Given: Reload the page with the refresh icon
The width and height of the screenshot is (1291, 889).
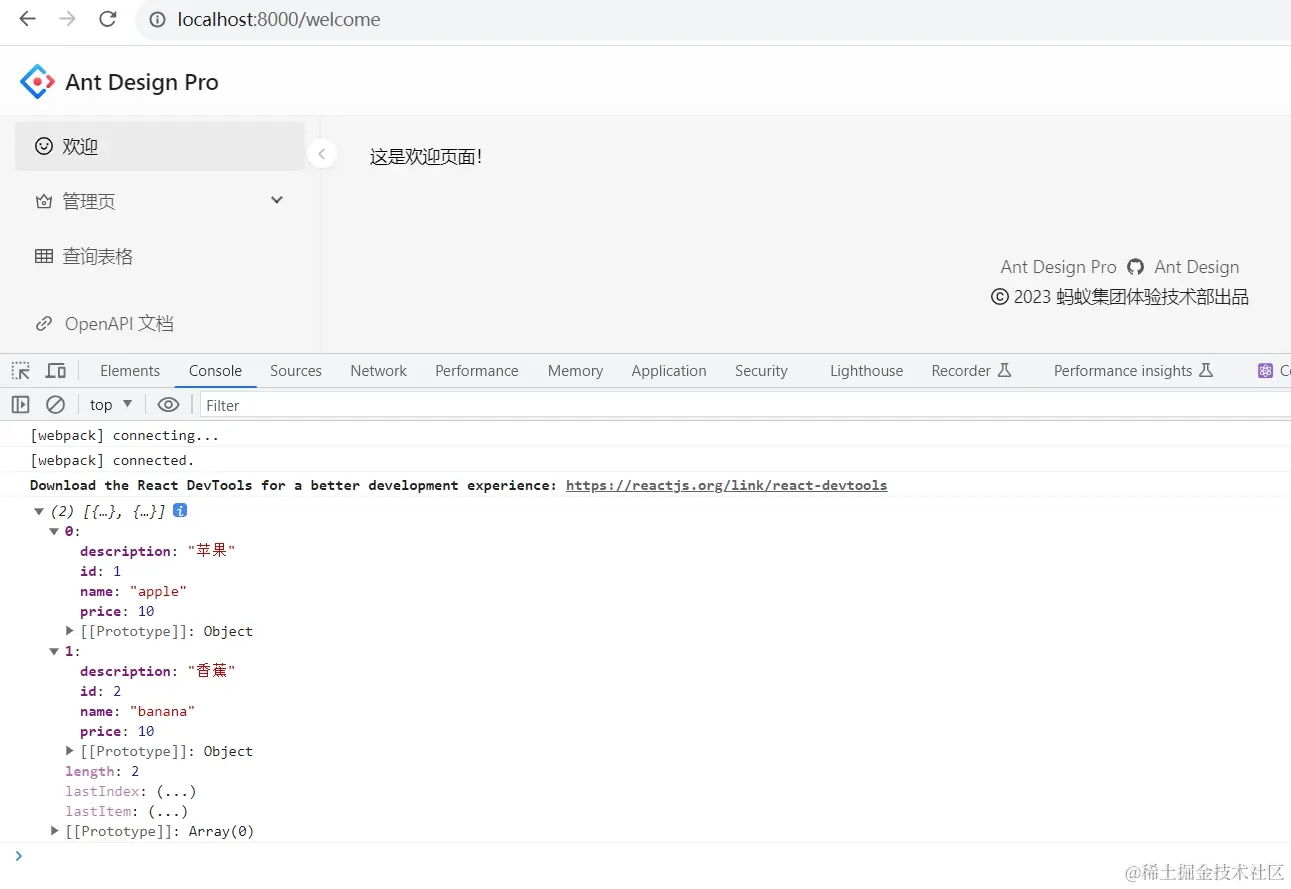Looking at the screenshot, I should tap(108, 19).
